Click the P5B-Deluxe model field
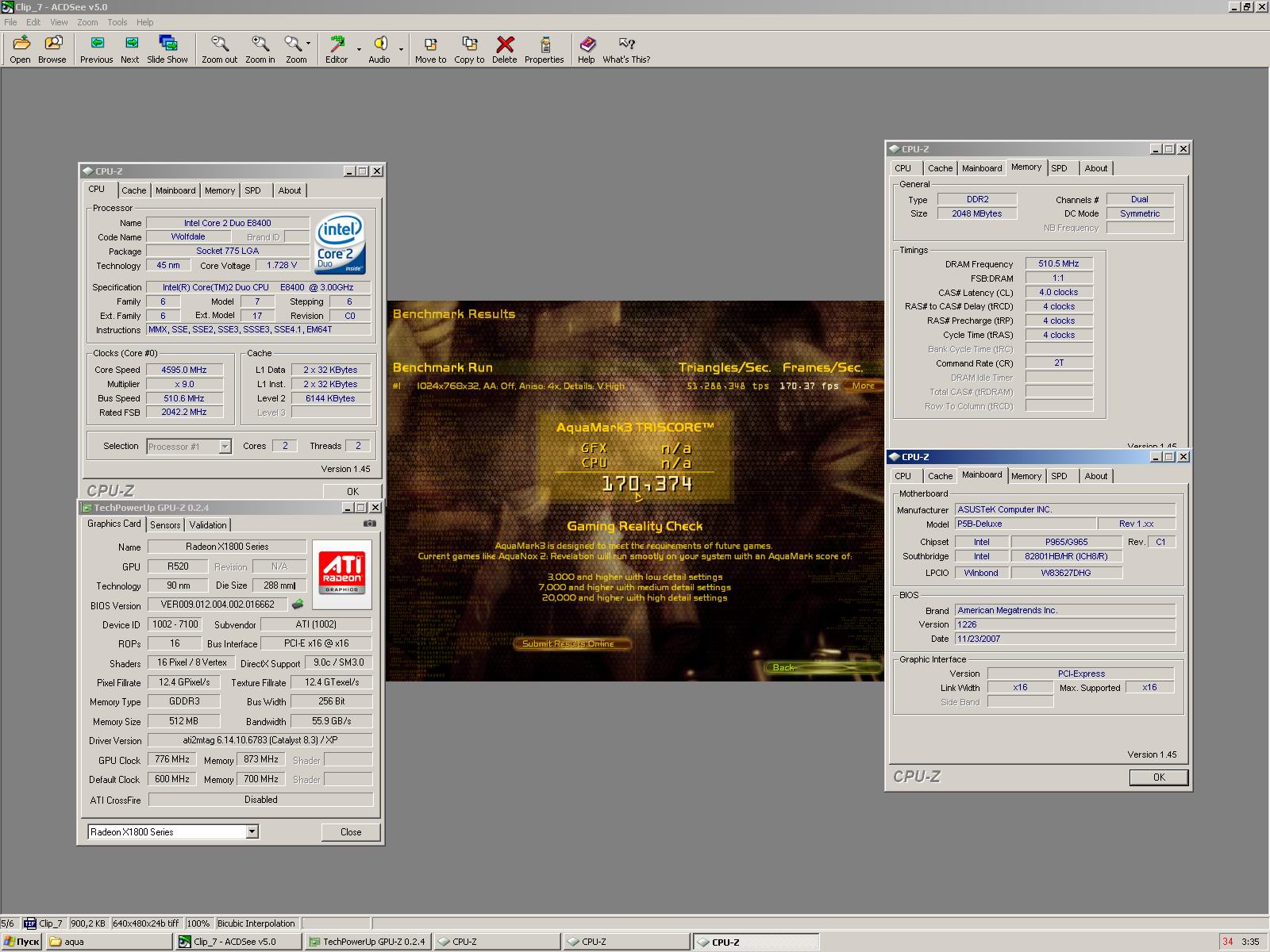The height and width of the screenshot is (952, 1270). point(1026,524)
